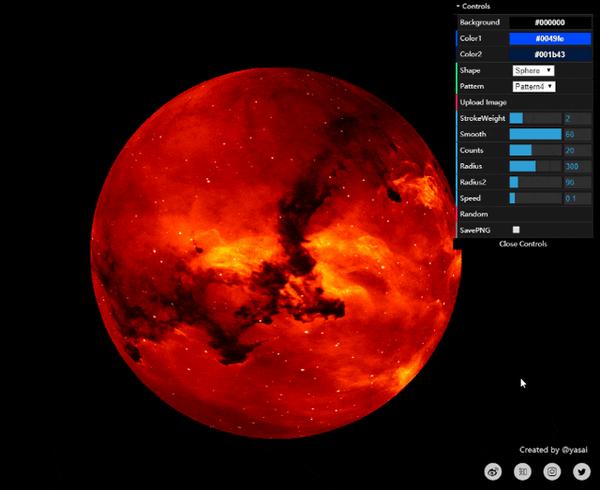Image resolution: width=600 pixels, height=490 pixels.
Task: Open the Weibo social link icon
Action: tap(493, 472)
